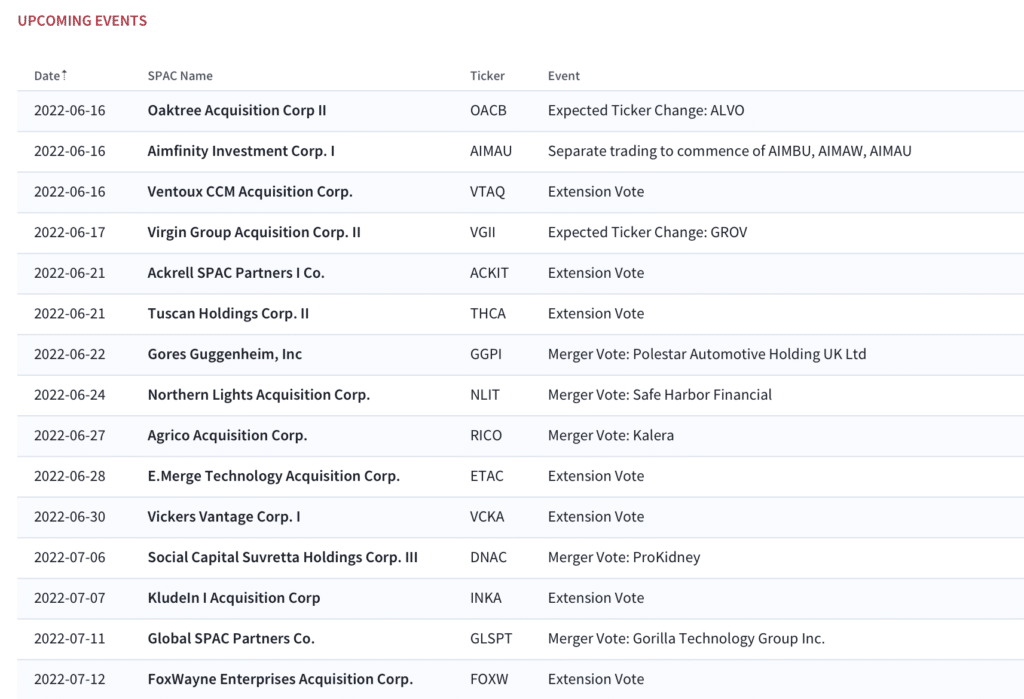Open Northern Lights Acquisition Corp. entry
The height and width of the screenshot is (699, 1024).
click(259, 395)
